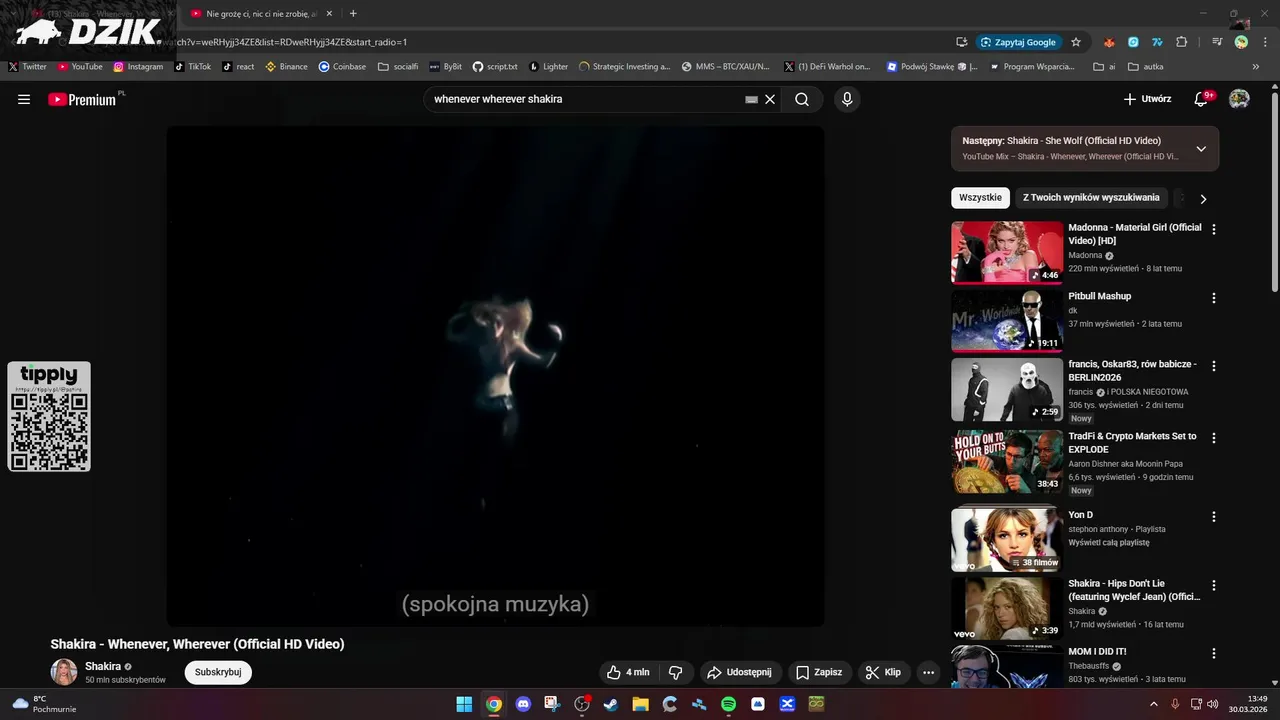Open a new browser tab
The width and height of the screenshot is (1280, 720).
point(353,14)
